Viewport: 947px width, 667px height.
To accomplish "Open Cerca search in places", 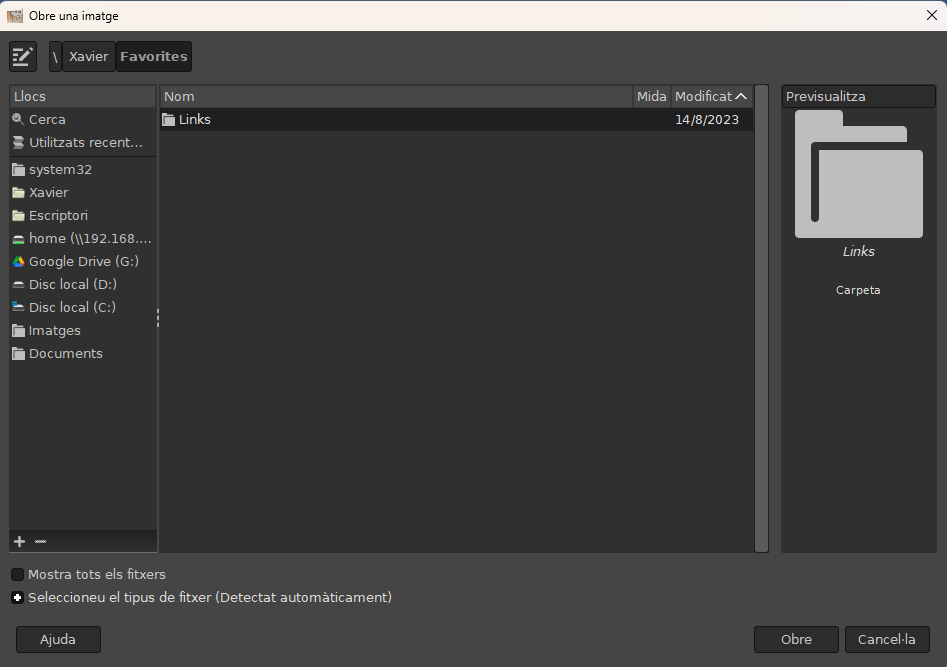I will click(x=83, y=120).
